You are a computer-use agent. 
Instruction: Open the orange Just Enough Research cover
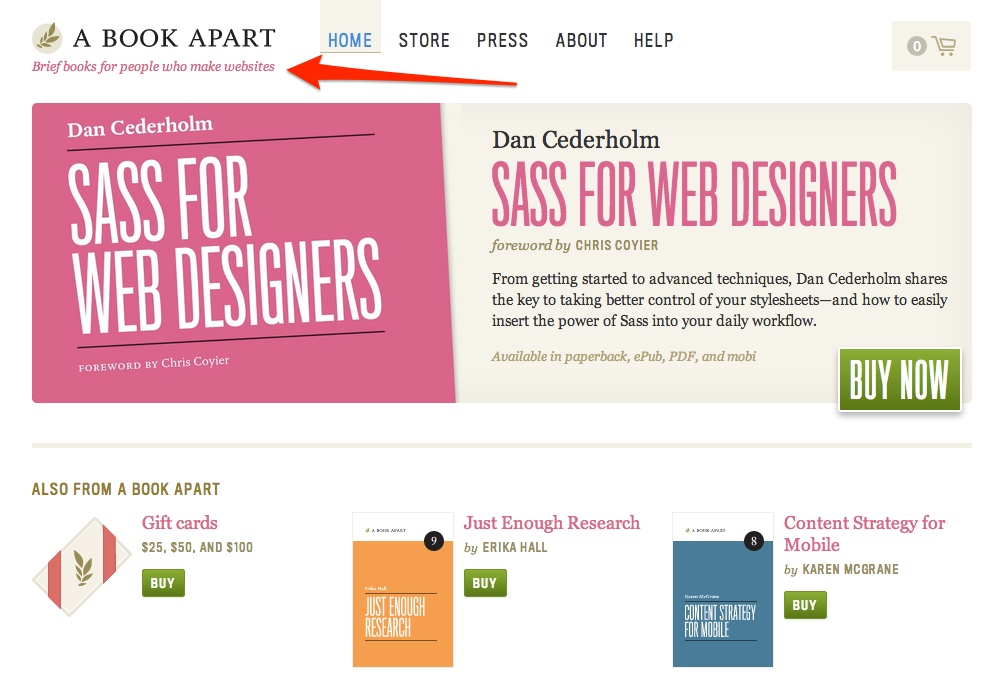(x=403, y=590)
